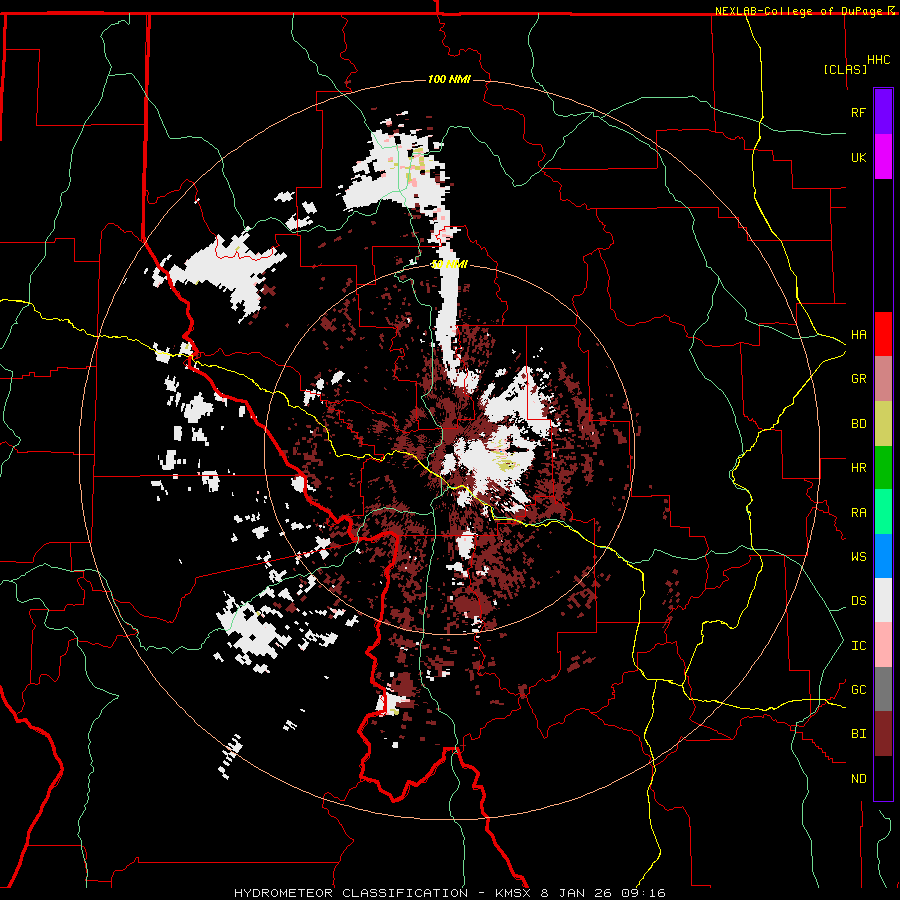Click the UK legend label
The image size is (900, 900).
click(859, 158)
